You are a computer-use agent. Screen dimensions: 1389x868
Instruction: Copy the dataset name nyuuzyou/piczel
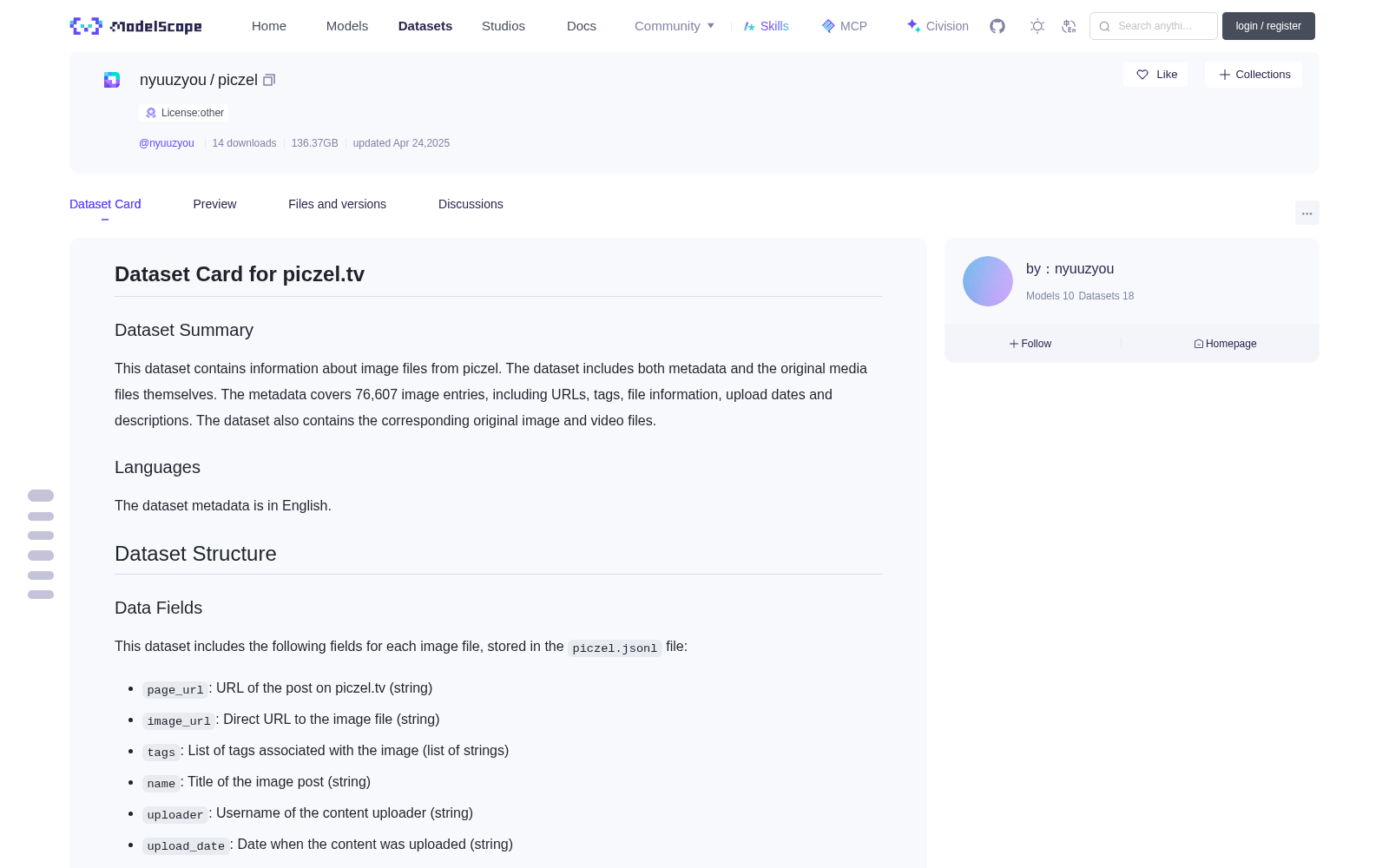point(269,80)
